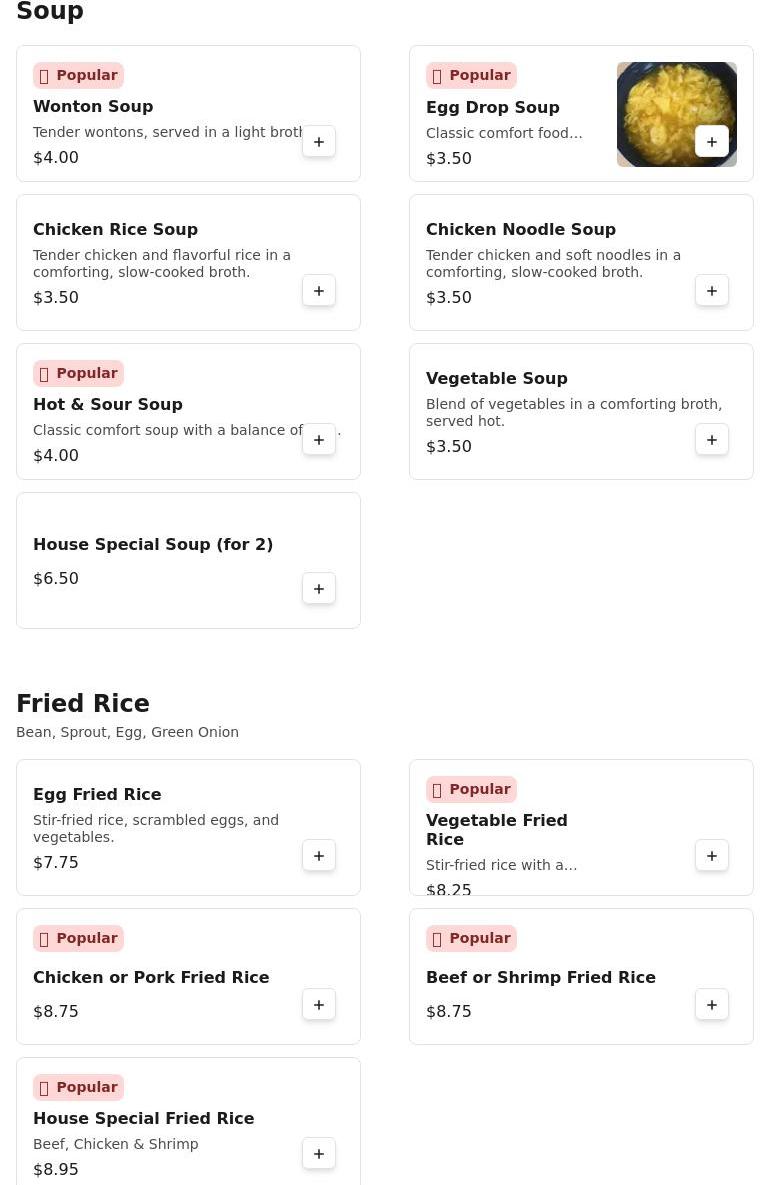
Task: Add Wonton Soup to the order
Action: click(319, 142)
